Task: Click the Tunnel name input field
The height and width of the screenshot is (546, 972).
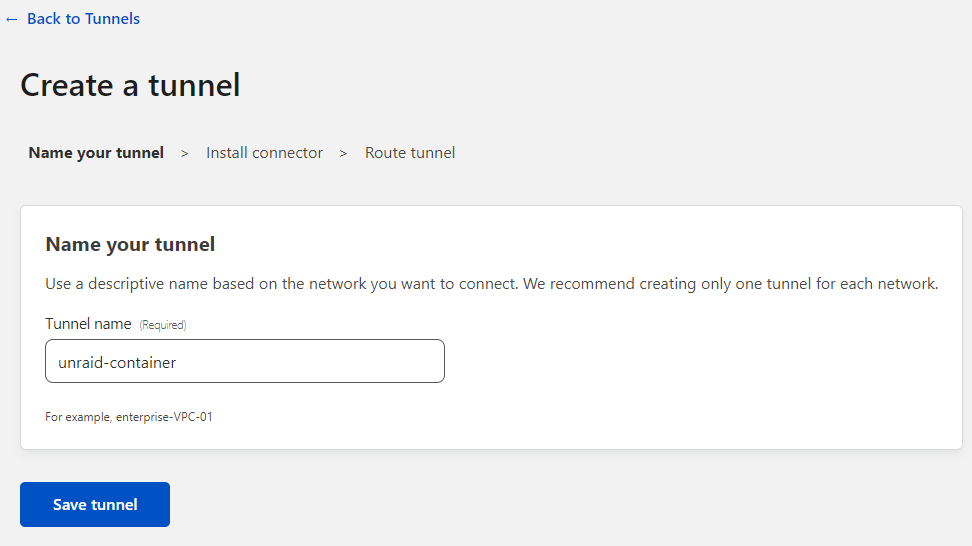Action: pyautogui.click(x=300, y=361)
